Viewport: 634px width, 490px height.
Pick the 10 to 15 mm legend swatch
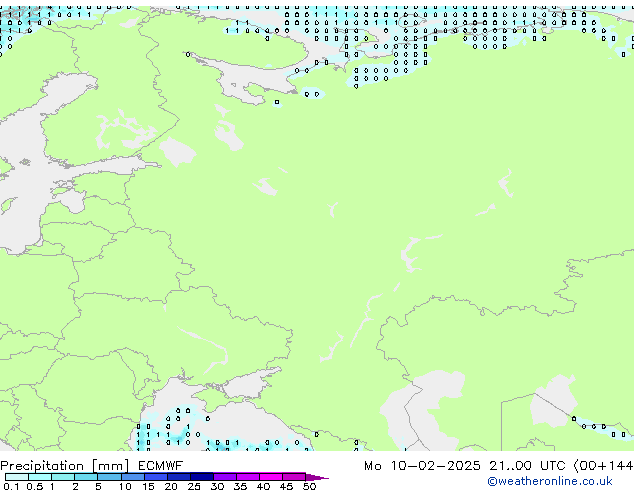(x=132, y=477)
